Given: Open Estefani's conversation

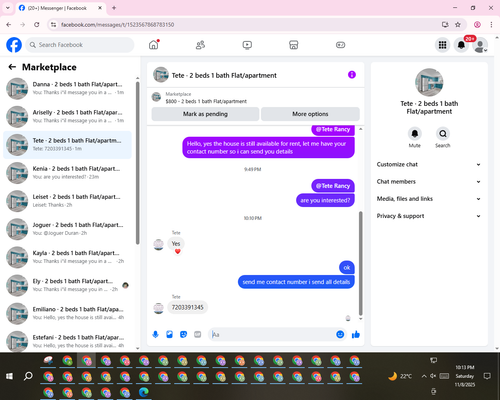Looking at the screenshot, I should [67, 341].
